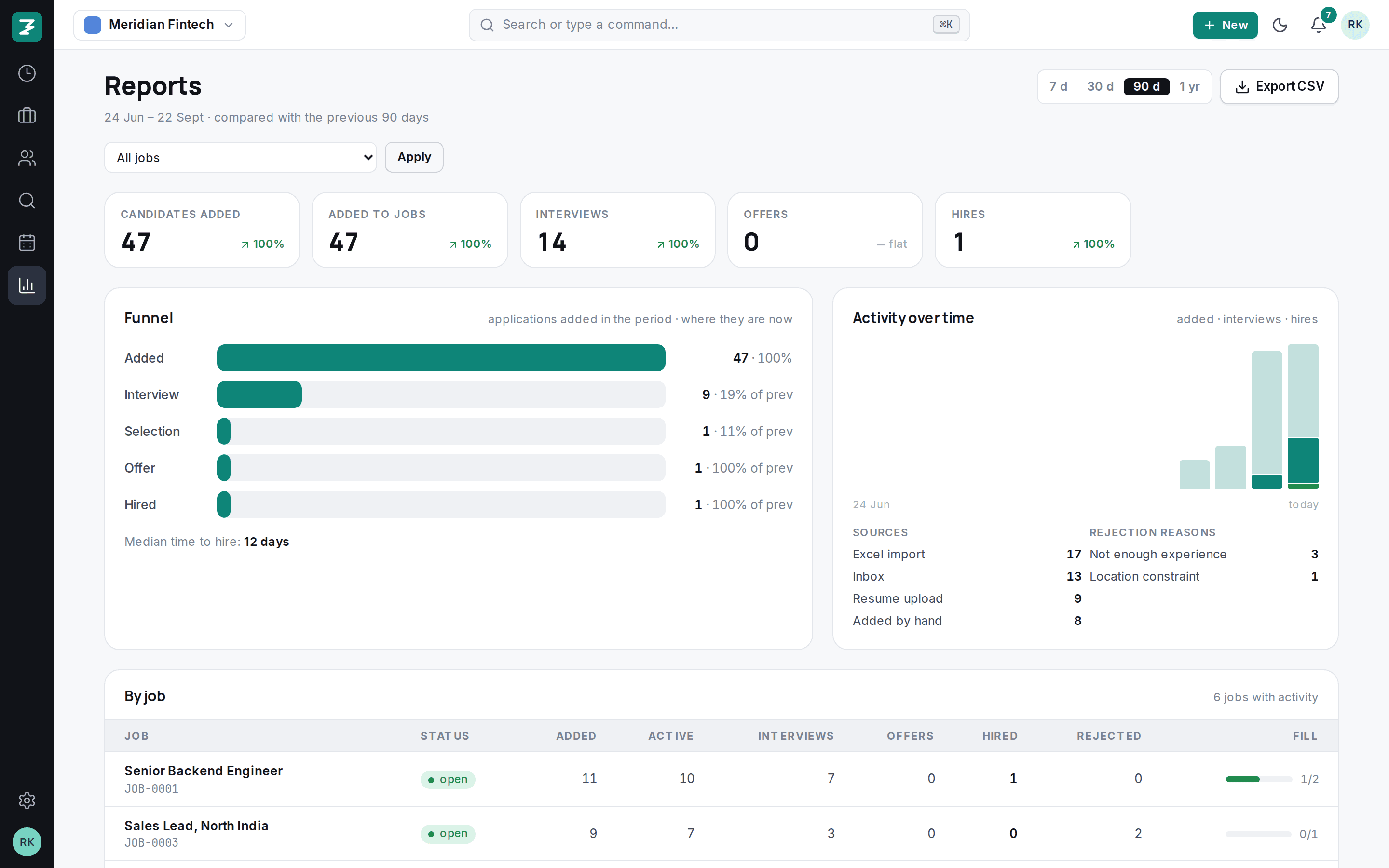Click JOB-0001 identifier text
This screenshot has height=868, width=1389.
[x=151, y=789]
